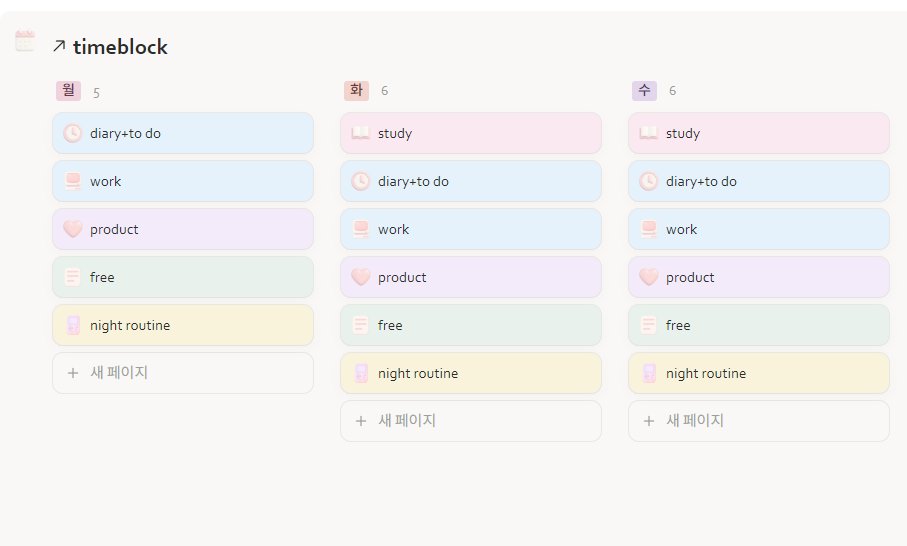Add new page in 수 column
Screen dimensions: 907x546
point(759,421)
